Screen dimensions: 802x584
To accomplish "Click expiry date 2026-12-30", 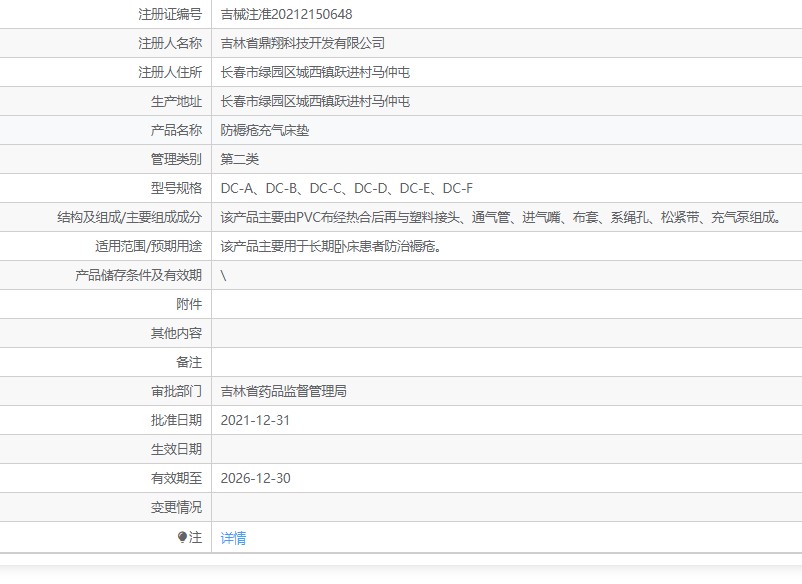I will coord(255,478).
